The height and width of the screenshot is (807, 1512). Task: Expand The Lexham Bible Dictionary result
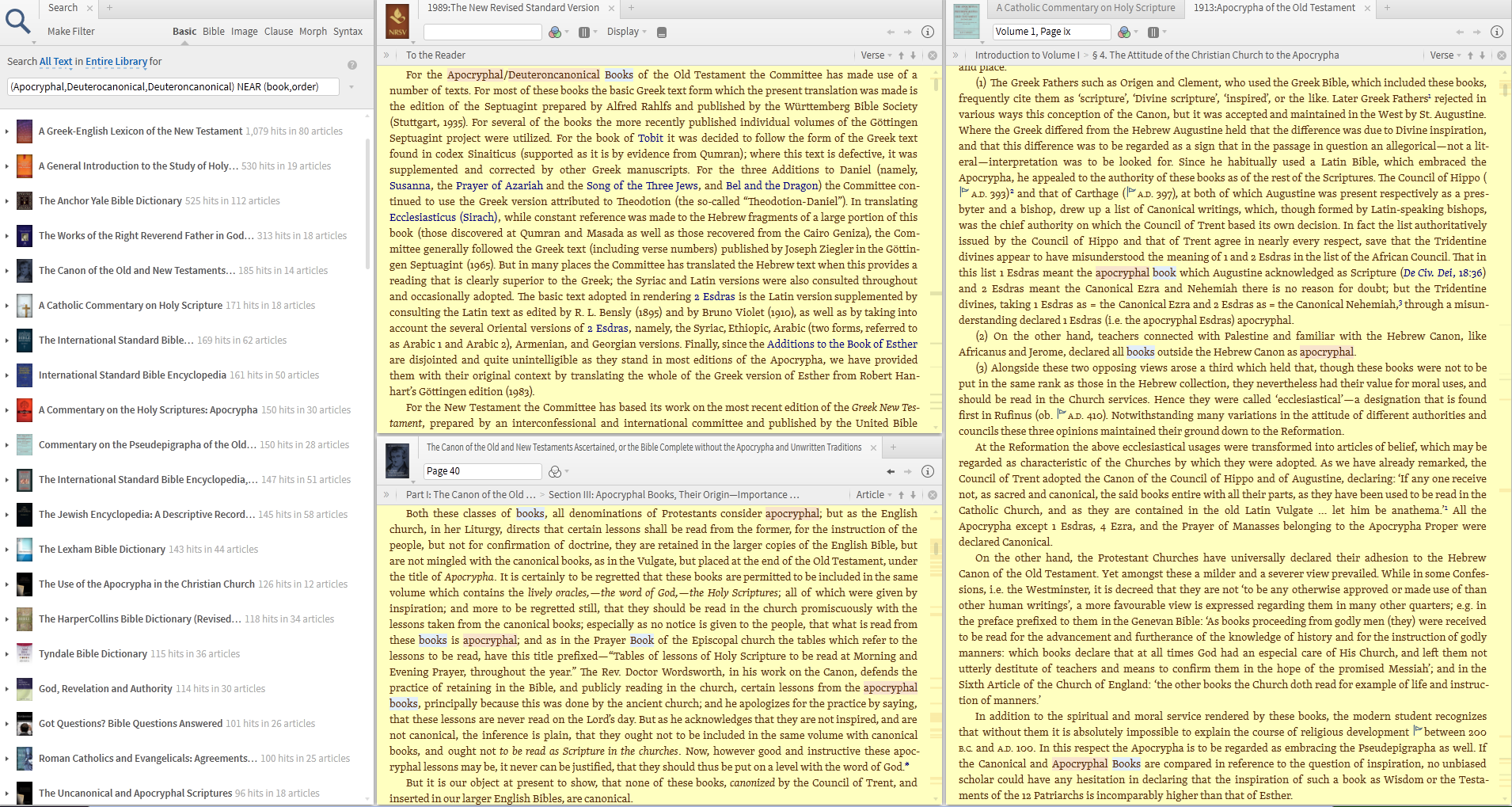tap(6, 550)
